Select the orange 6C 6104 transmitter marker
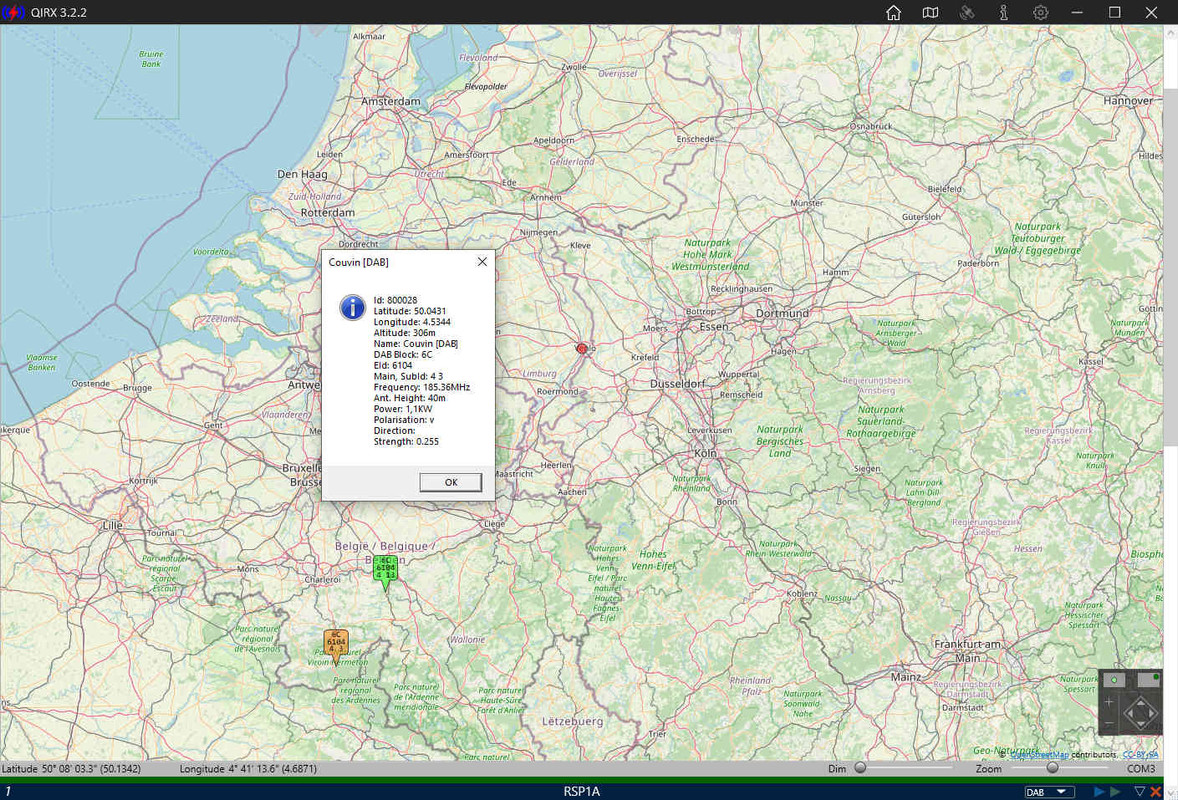The width and height of the screenshot is (1178, 800). (336, 646)
